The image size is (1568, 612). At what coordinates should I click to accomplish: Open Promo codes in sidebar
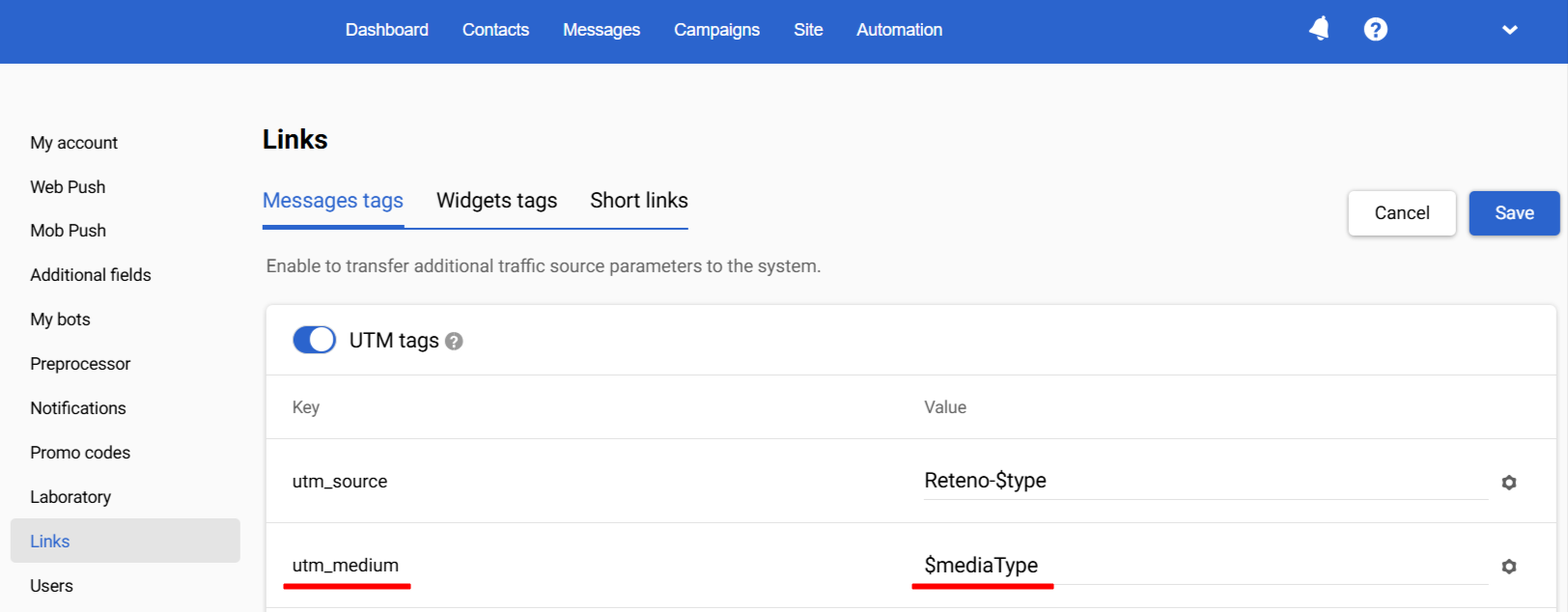point(80,453)
